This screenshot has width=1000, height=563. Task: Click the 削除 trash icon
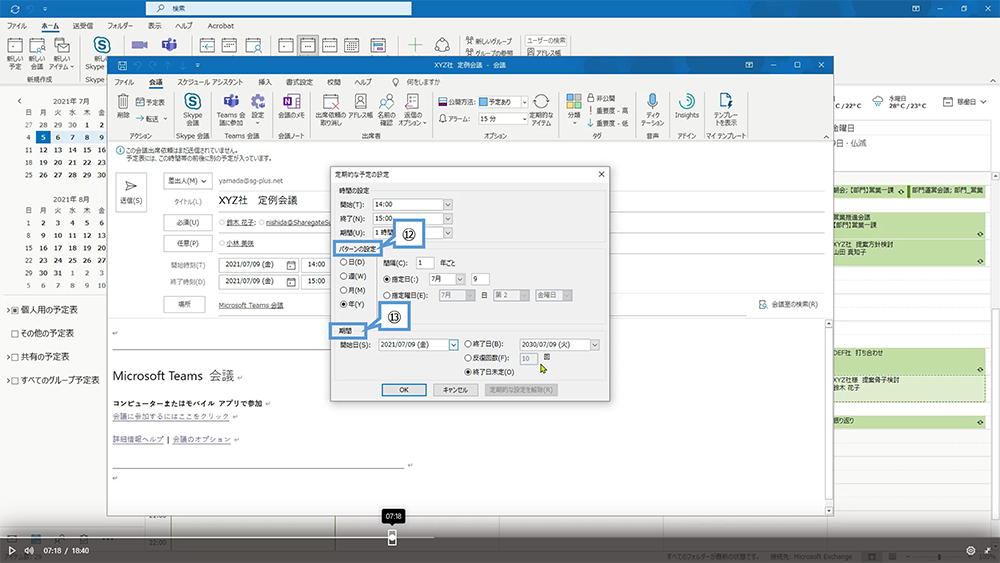(123, 101)
